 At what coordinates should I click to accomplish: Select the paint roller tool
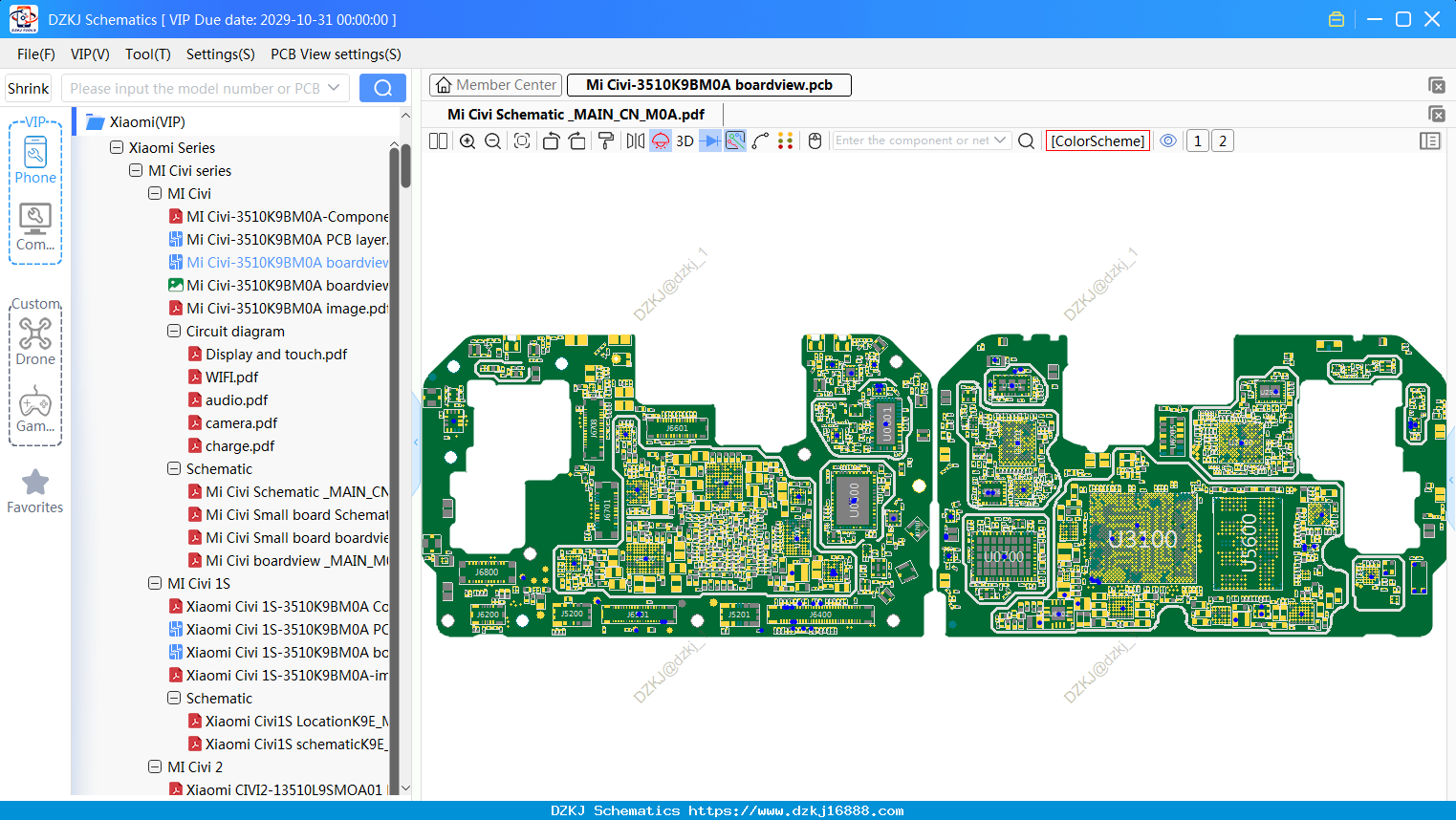pos(605,141)
